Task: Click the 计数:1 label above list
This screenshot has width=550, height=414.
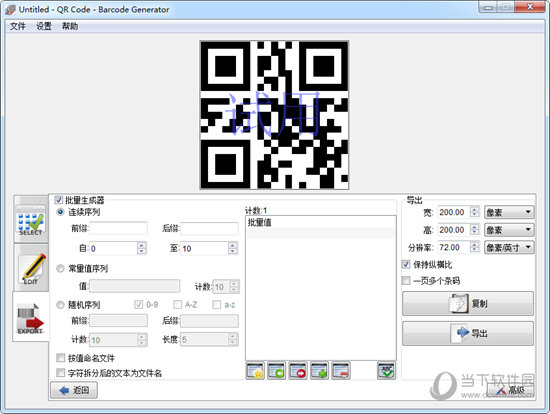Action: (x=256, y=211)
